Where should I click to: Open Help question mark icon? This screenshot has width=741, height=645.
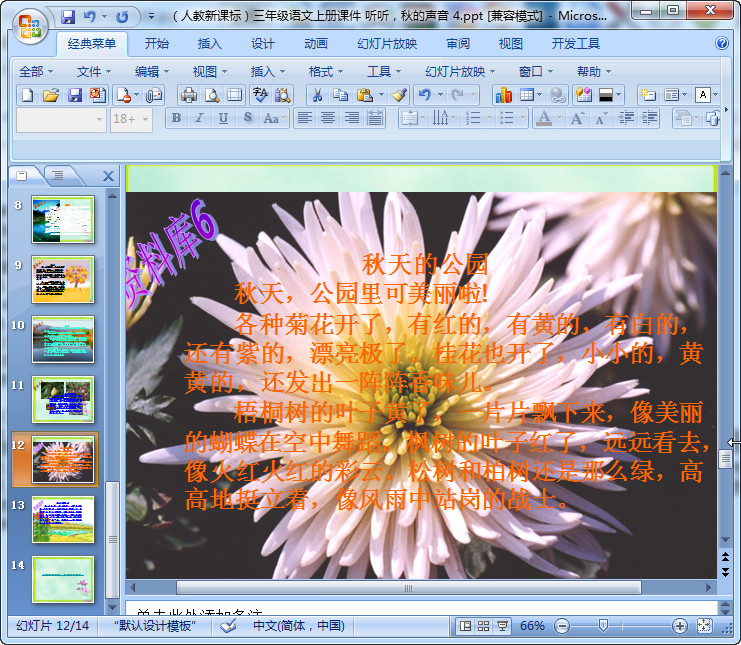[722, 43]
